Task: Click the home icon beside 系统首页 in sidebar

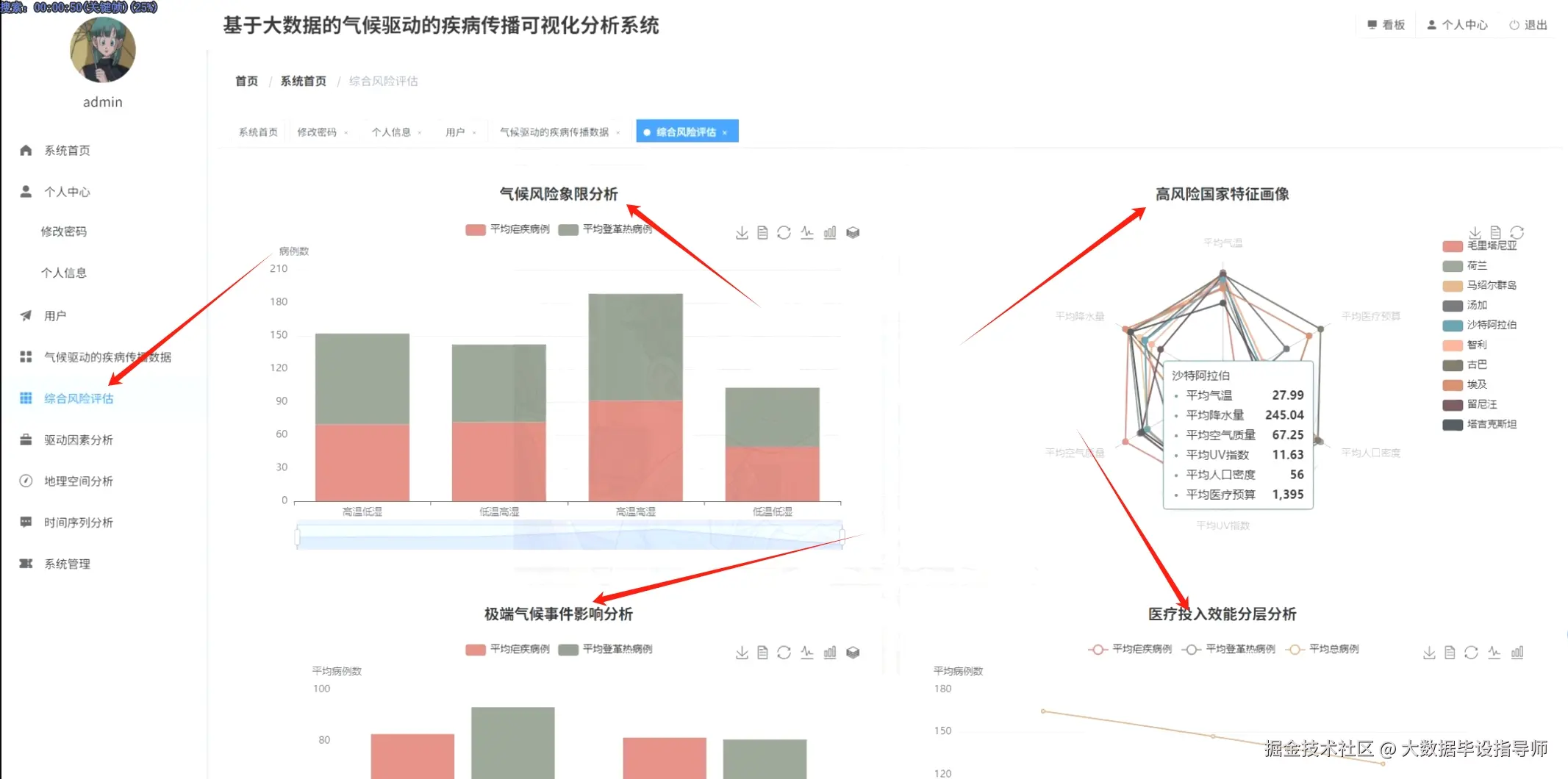Action: (26, 151)
